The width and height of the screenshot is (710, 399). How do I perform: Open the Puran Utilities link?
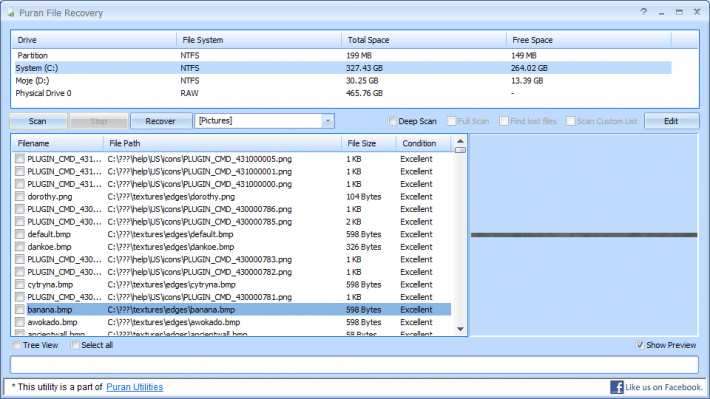coord(134,387)
